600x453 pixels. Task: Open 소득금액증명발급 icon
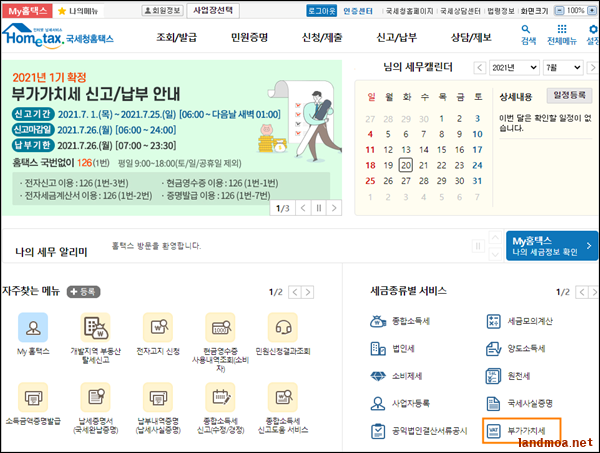click(33, 397)
